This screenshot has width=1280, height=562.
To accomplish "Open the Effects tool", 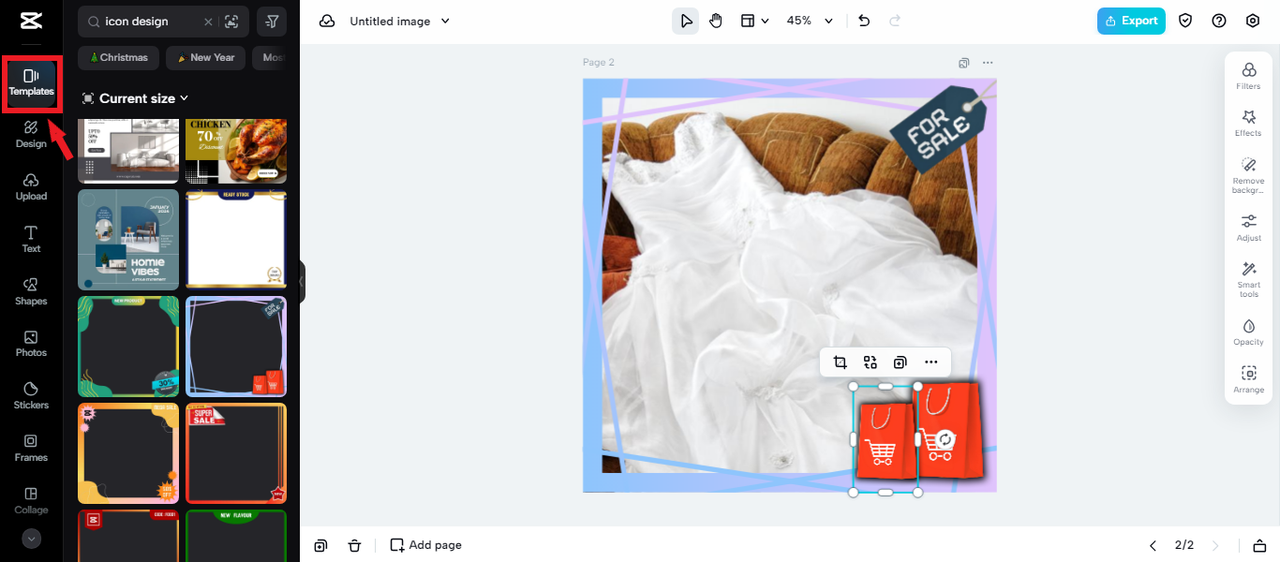I will pyautogui.click(x=1249, y=124).
